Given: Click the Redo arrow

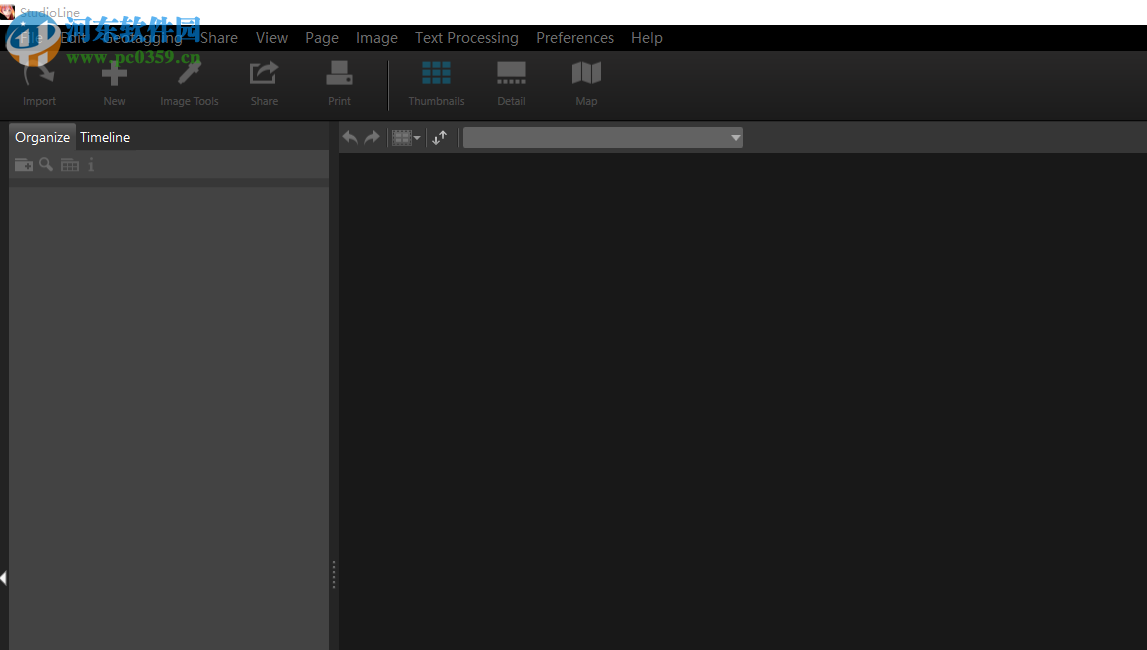Looking at the screenshot, I should (372, 137).
